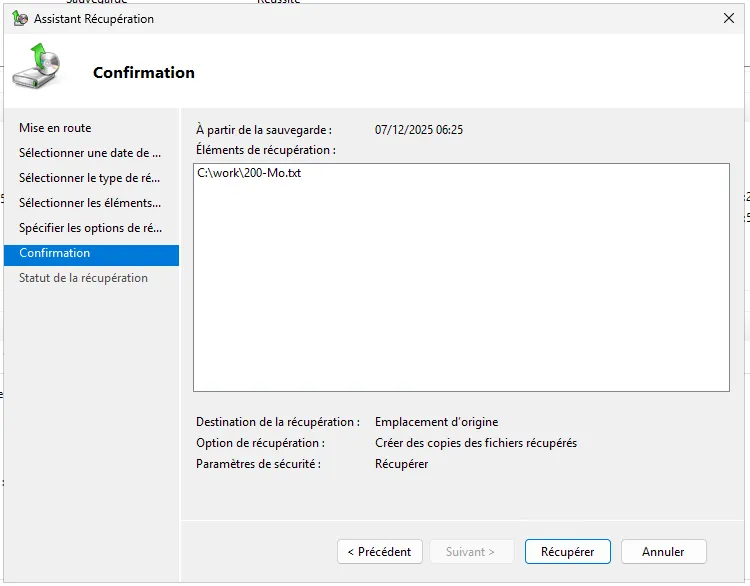
Task: Select the Sélectionner le type step
Action: click(x=90, y=178)
